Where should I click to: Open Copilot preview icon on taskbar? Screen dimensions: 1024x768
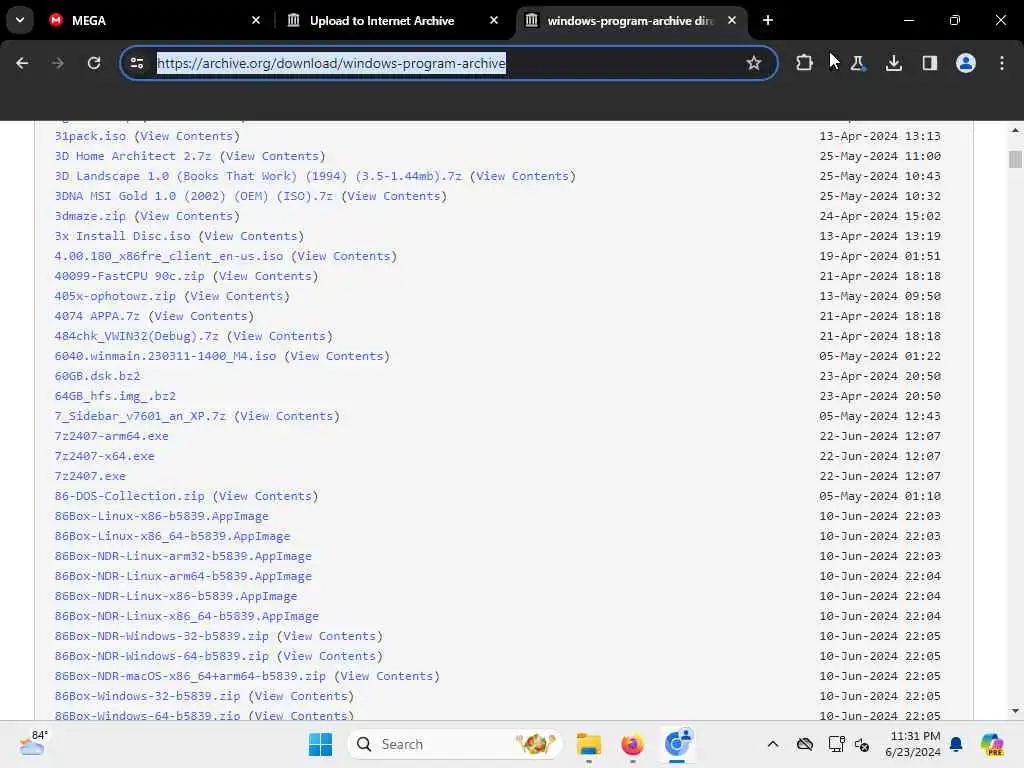[992, 744]
